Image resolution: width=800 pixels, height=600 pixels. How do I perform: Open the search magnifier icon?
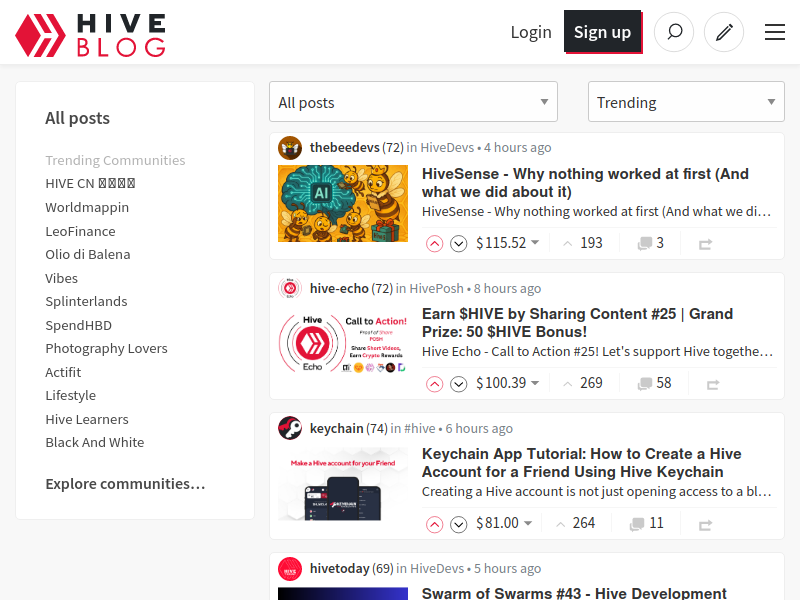coord(674,32)
